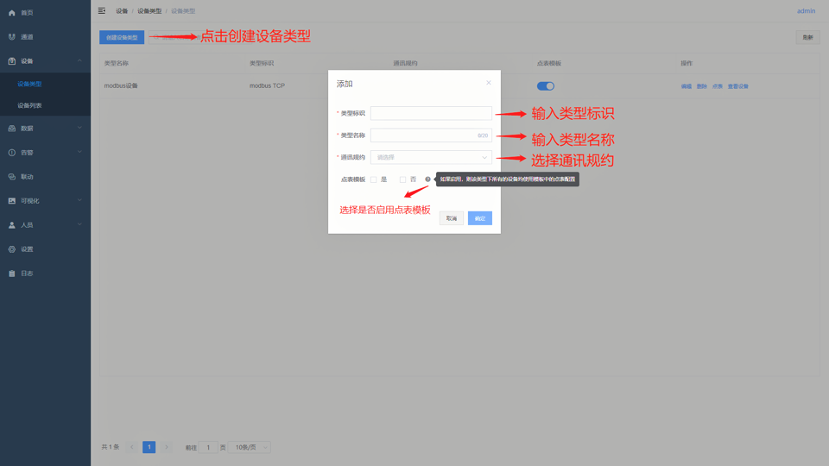This screenshot has width=830, height=466.
Task: Click the modbus TCP table cell
Action: pos(267,86)
